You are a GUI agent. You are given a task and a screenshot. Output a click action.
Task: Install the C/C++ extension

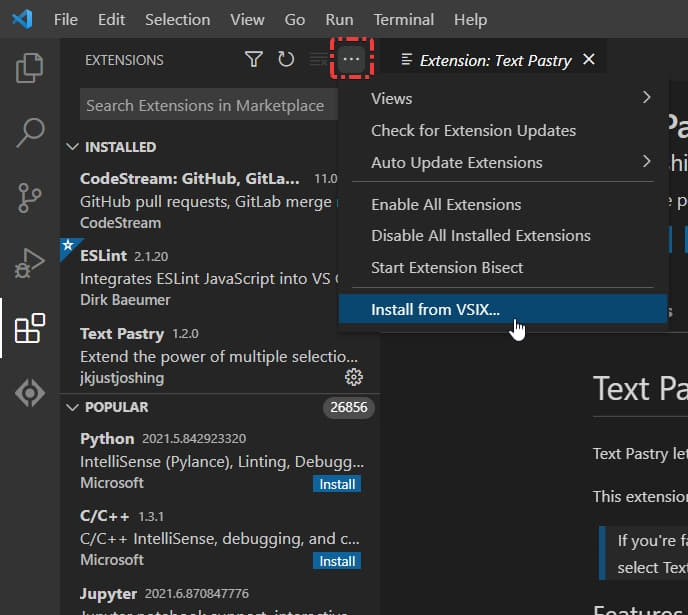click(337, 561)
